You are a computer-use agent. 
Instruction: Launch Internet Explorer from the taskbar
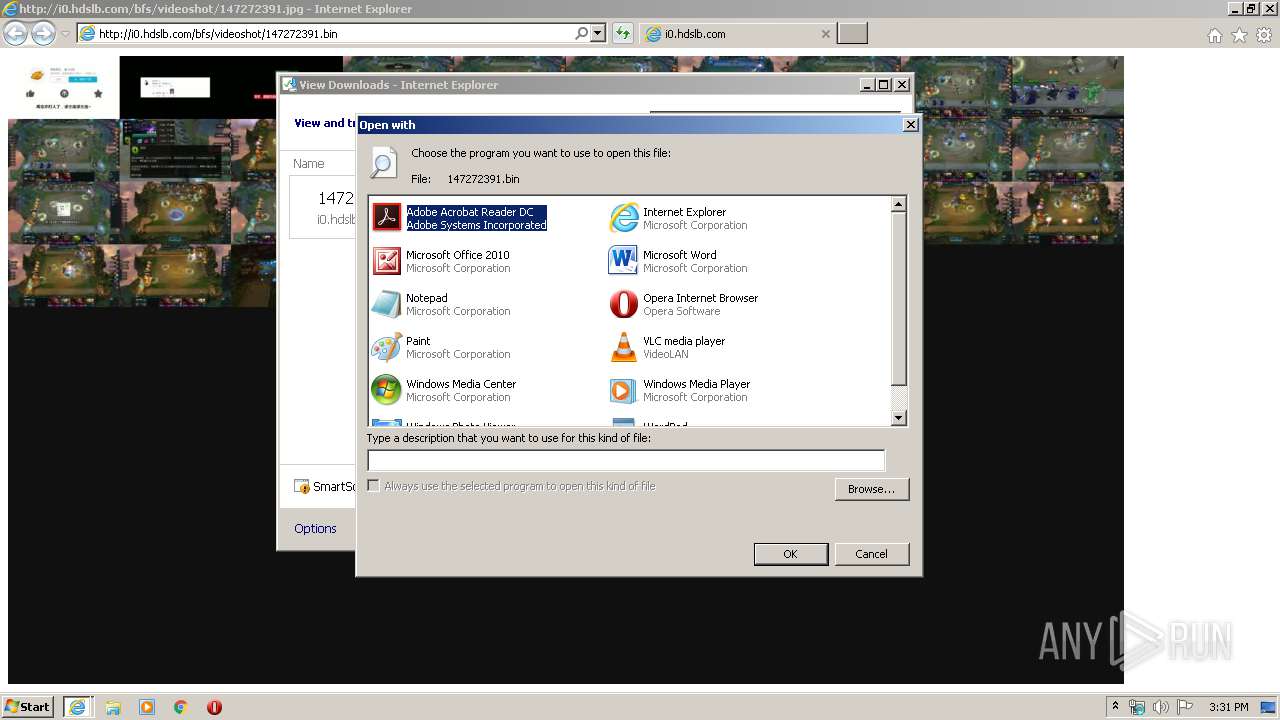click(x=76, y=707)
